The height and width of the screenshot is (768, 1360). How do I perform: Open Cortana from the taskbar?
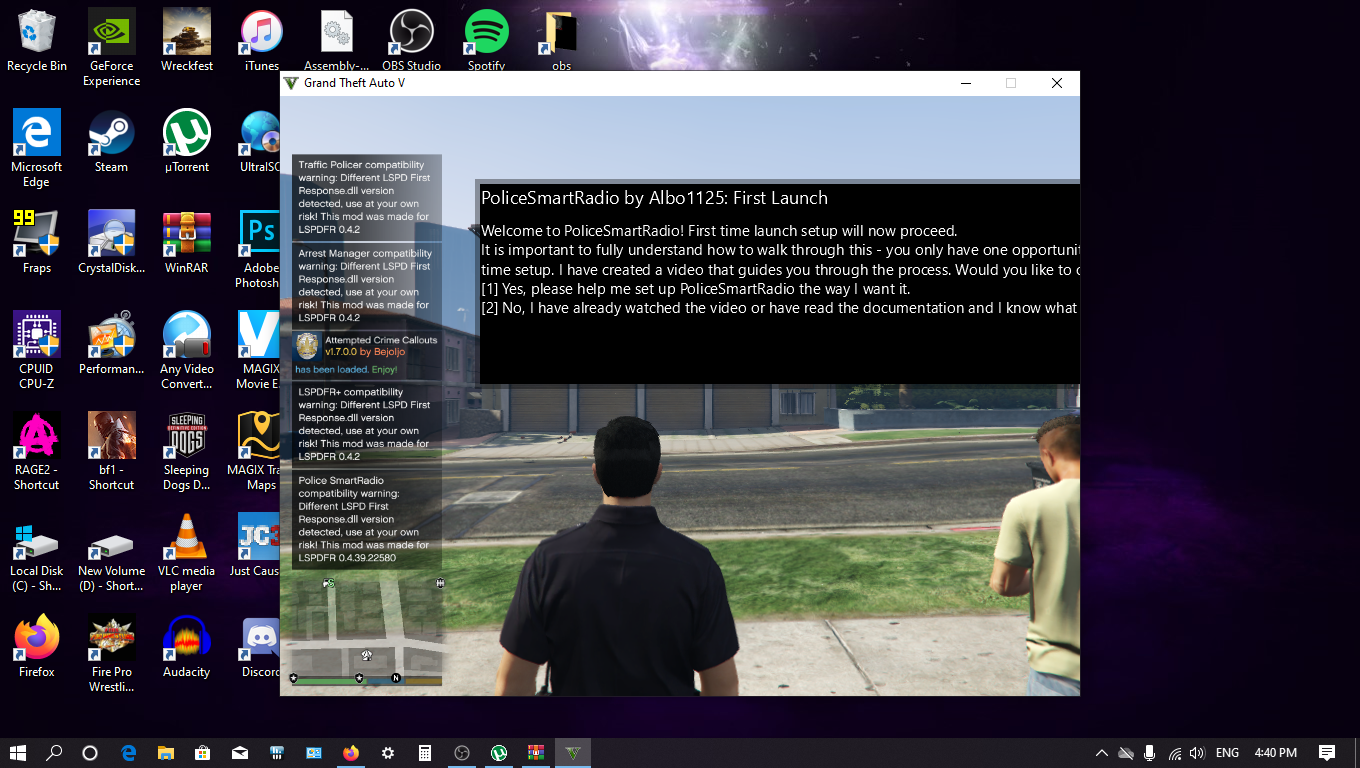[x=90, y=753]
